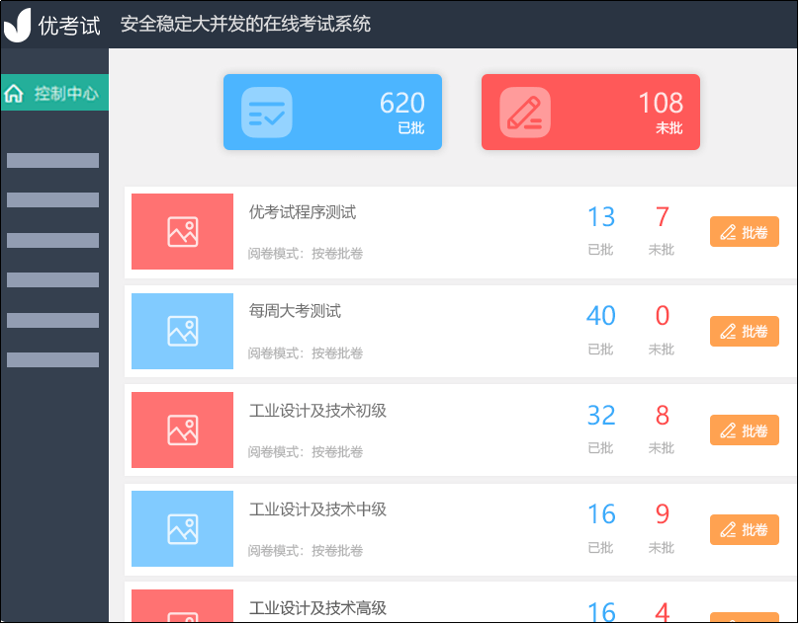Open the red 108 未批 summary card
Screen dimensions: 800x625
tap(591, 112)
